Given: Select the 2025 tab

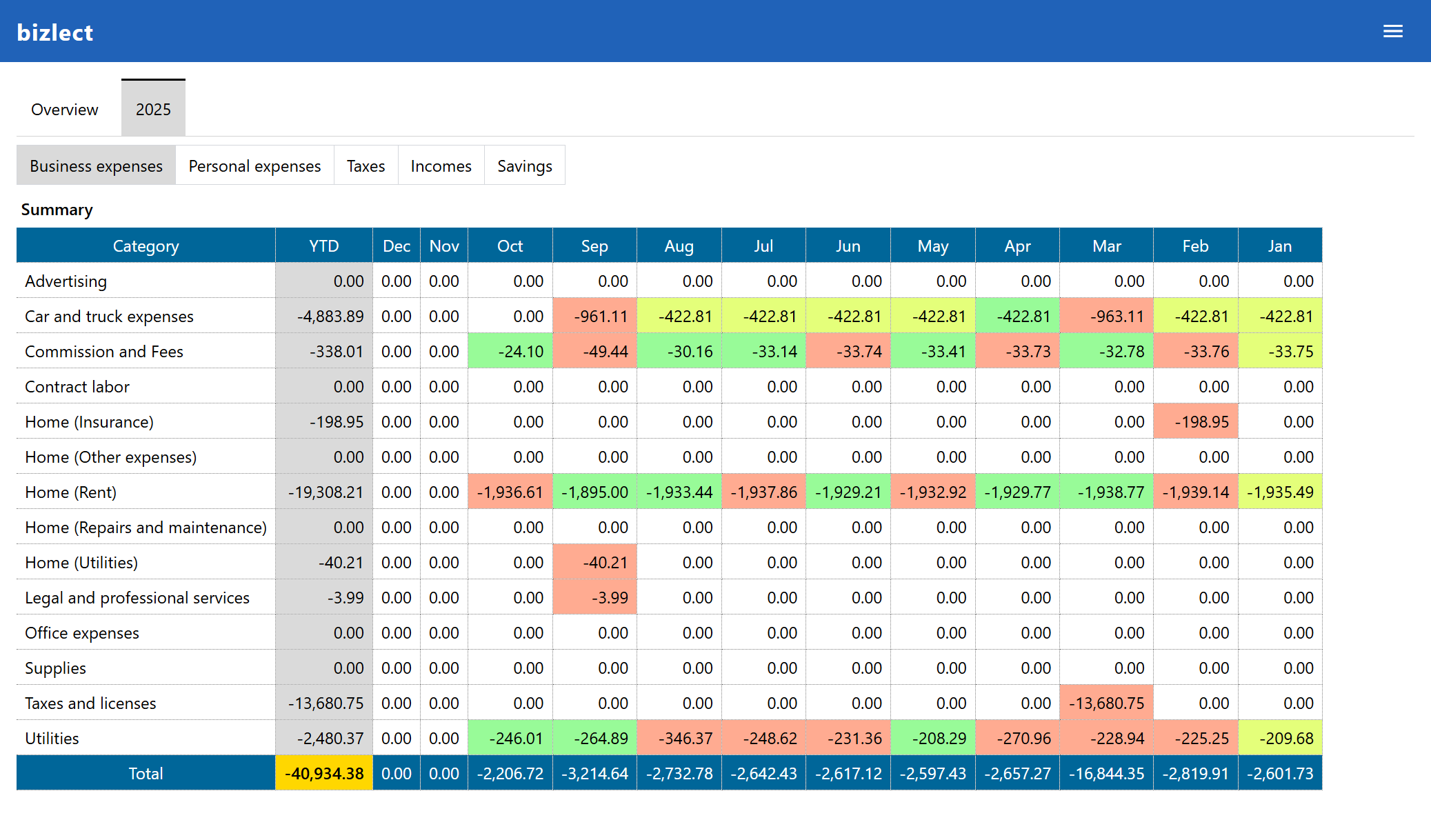Looking at the screenshot, I should click(153, 109).
